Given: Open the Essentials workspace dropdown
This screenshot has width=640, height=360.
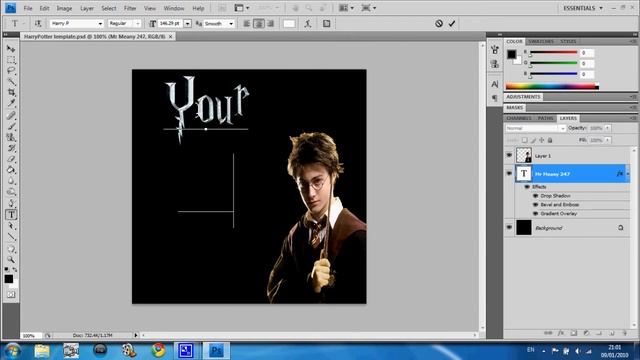Looking at the screenshot, I should (583, 8).
